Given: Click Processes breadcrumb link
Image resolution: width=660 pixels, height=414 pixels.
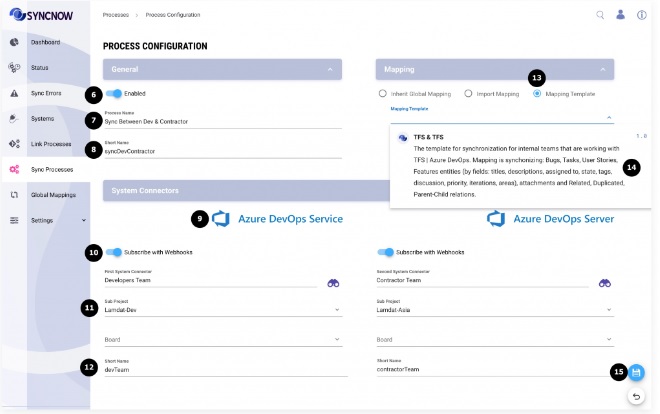Looking at the screenshot, I should click(x=116, y=15).
